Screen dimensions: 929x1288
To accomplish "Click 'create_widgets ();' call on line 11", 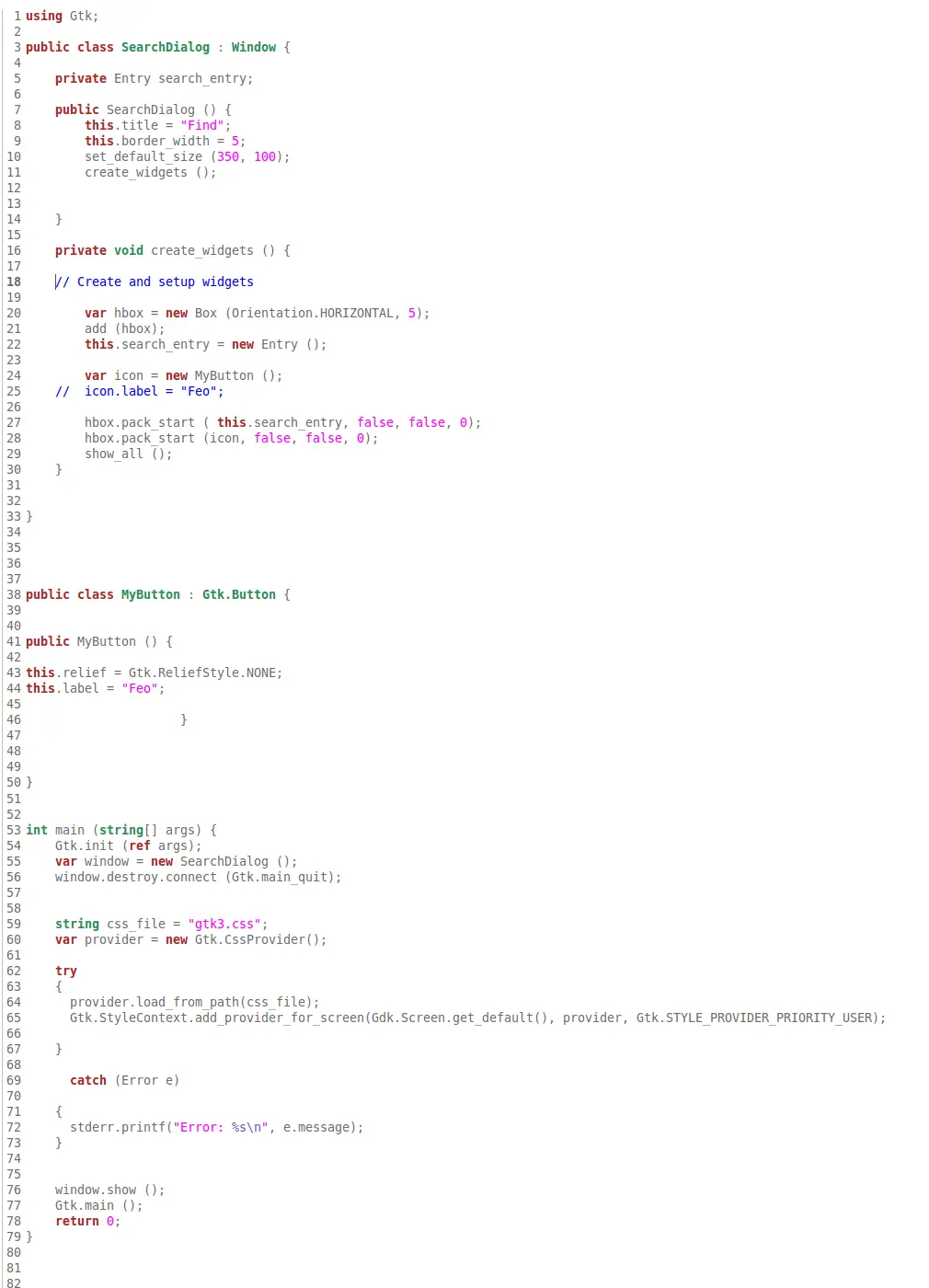I will pos(151,172).
